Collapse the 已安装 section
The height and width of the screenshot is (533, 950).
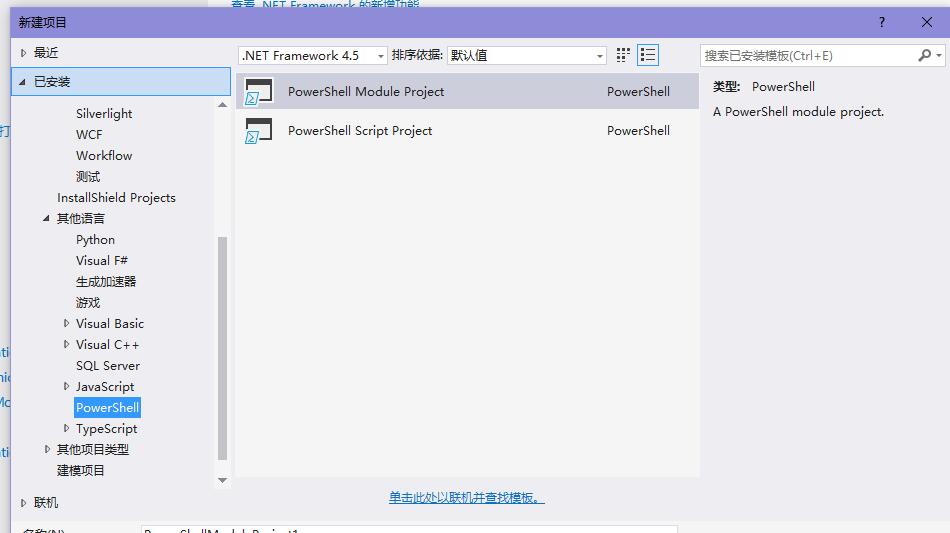coord(22,82)
